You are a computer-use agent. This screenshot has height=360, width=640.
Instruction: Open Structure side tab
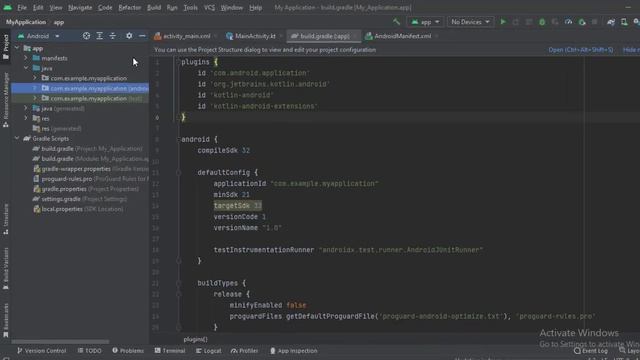6,219
